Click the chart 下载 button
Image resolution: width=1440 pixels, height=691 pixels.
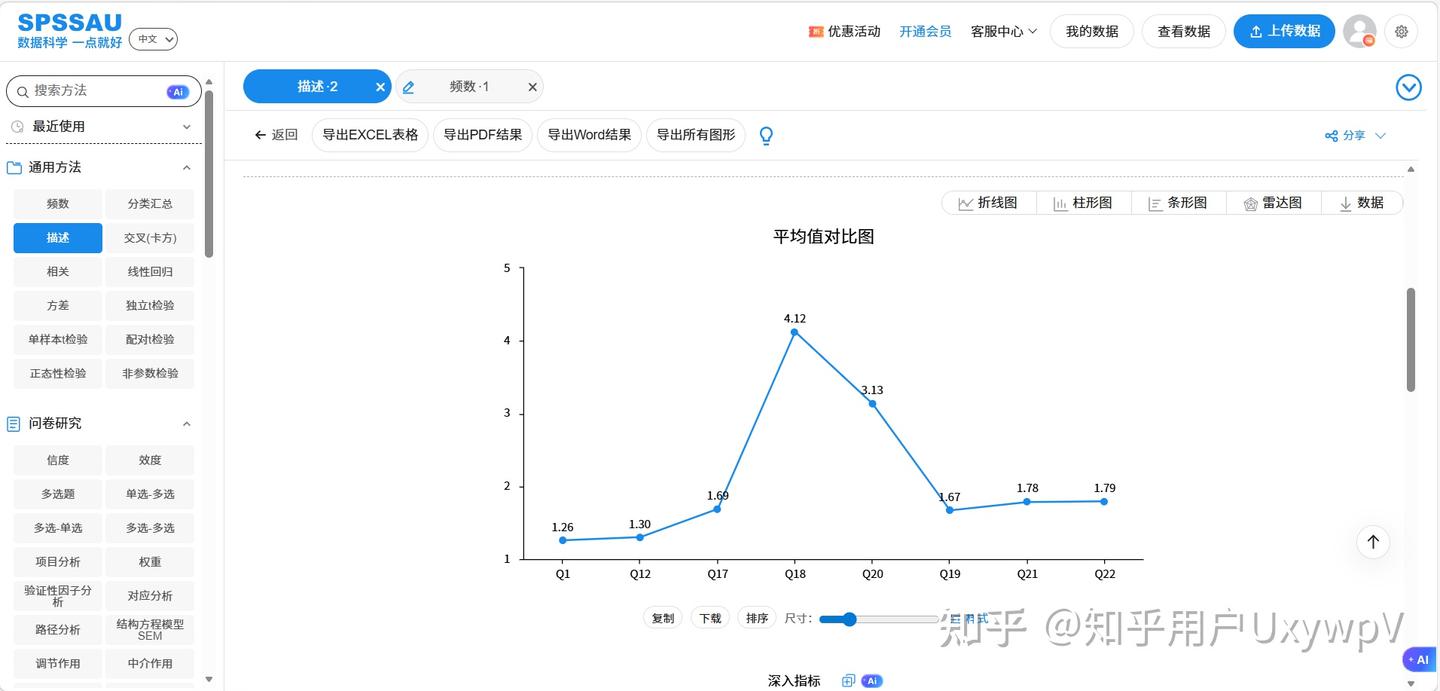[710, 619]
